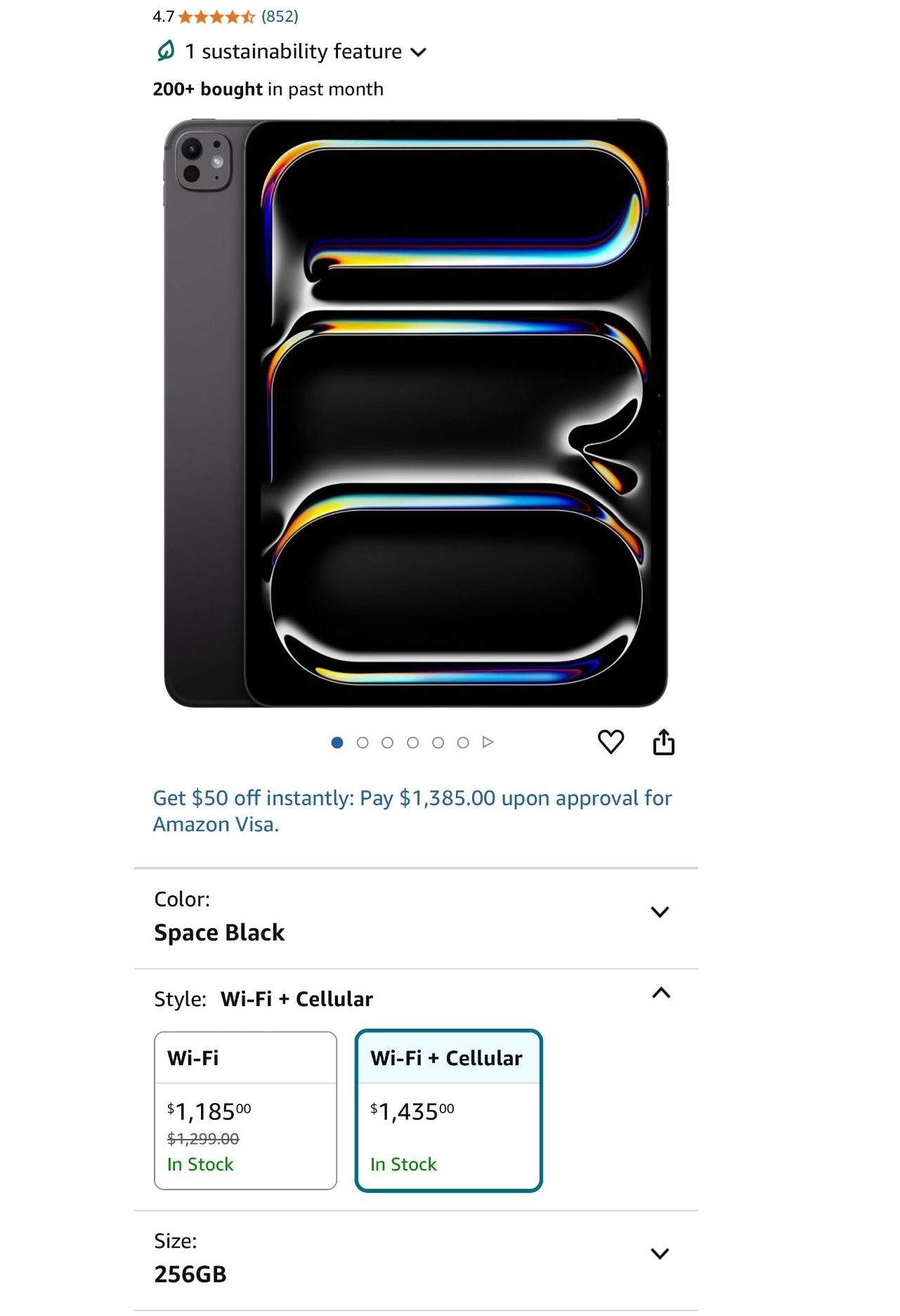Viewport: 900px width, 1316px height.
Task: Expand the Size 256GB dropdown
Action: click(659, 1253)
